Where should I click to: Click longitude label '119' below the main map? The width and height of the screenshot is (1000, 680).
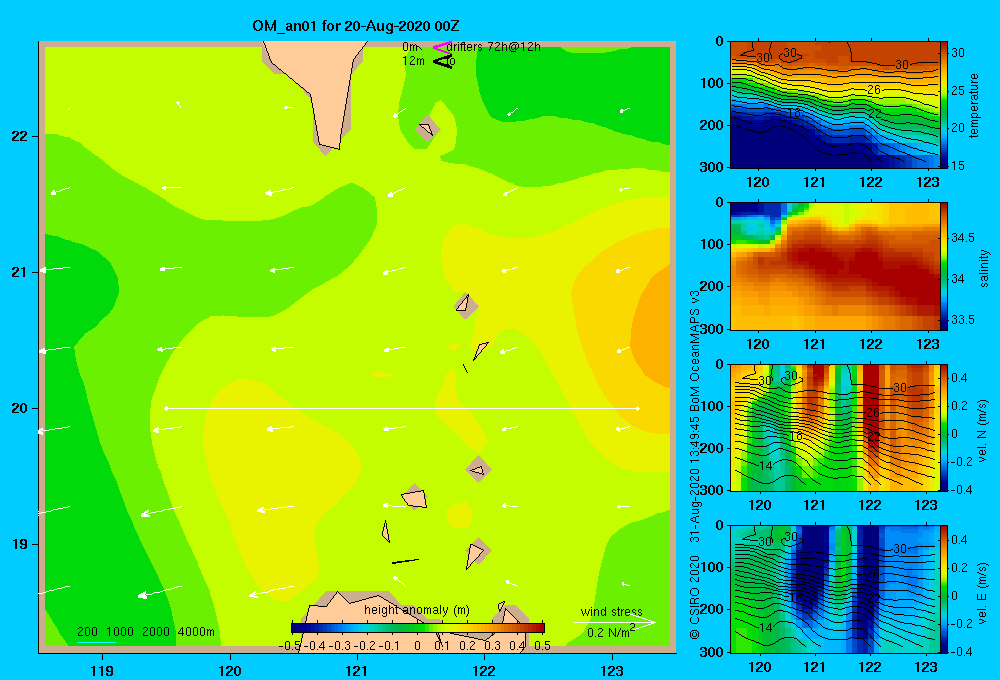click(102, 670)
